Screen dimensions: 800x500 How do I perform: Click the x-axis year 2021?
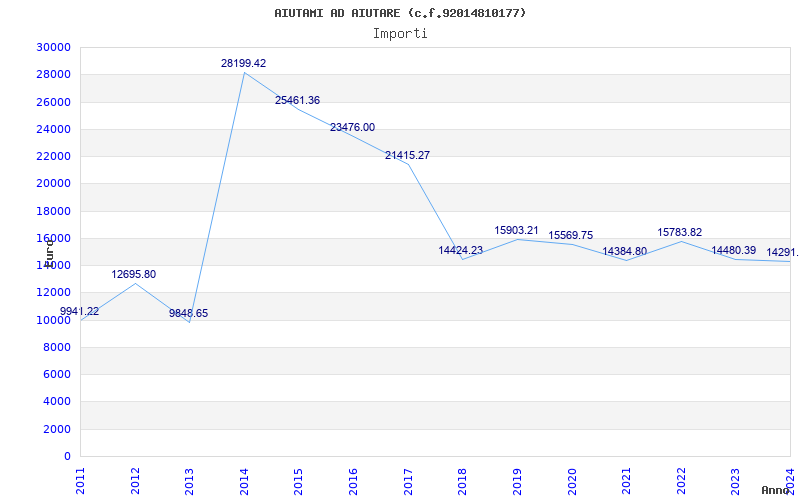click(626, 481)
